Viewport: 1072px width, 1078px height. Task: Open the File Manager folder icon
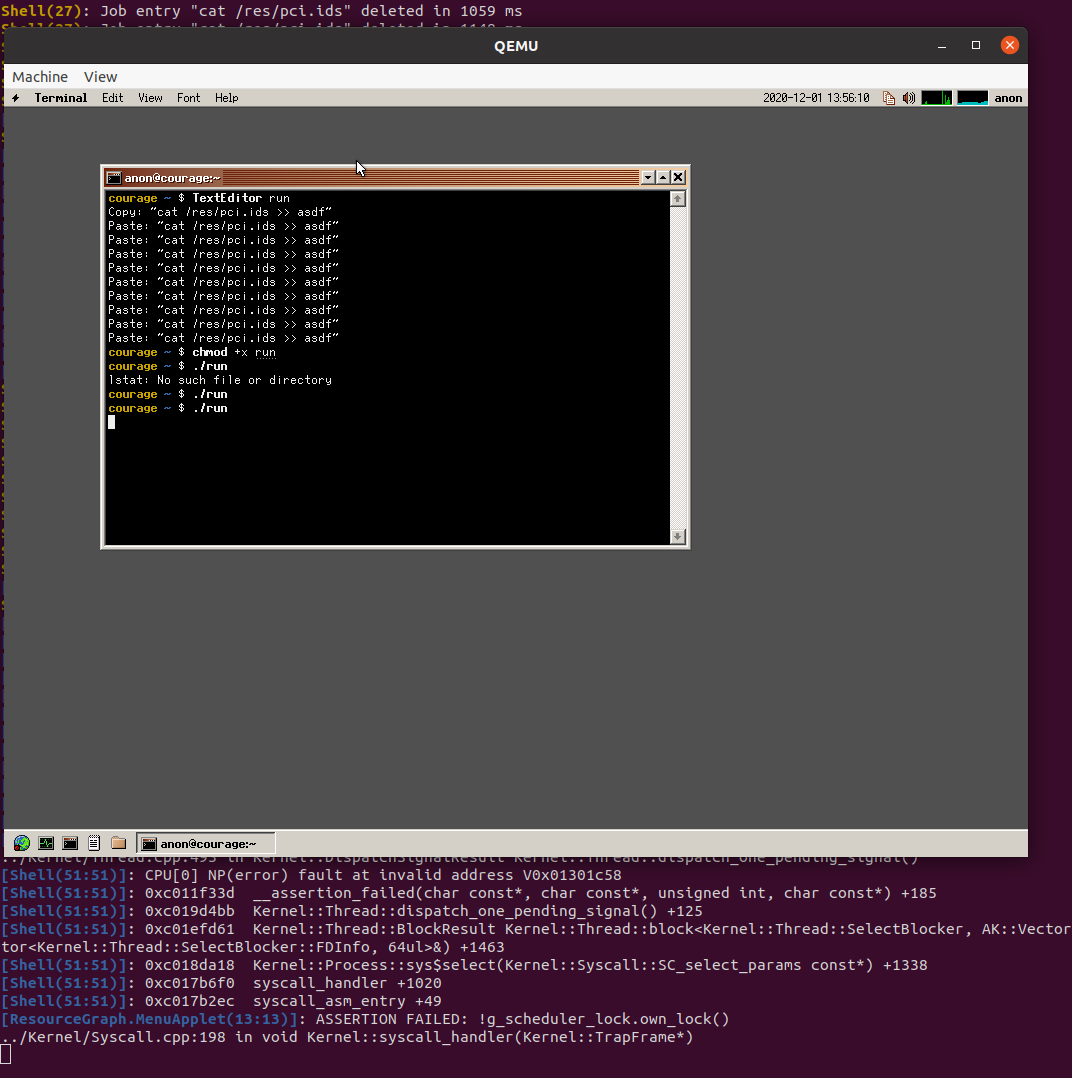pos(118,843)
